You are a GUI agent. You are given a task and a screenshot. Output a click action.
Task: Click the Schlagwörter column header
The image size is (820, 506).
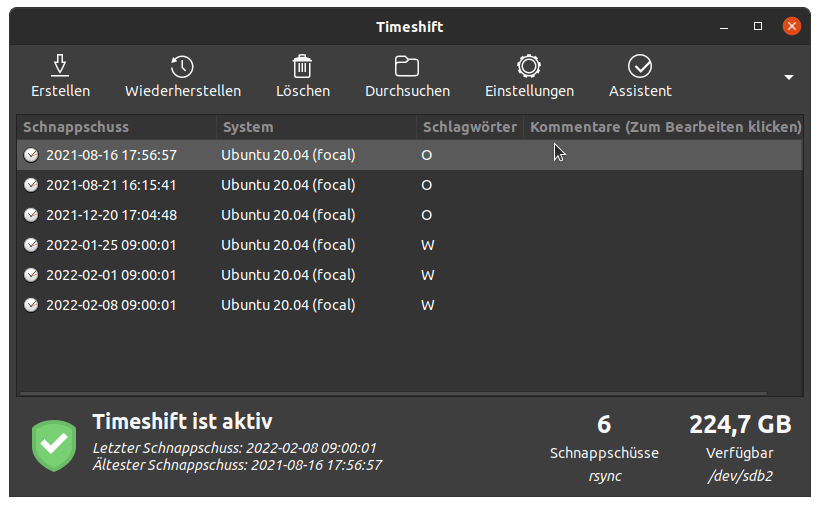(469, 127)
